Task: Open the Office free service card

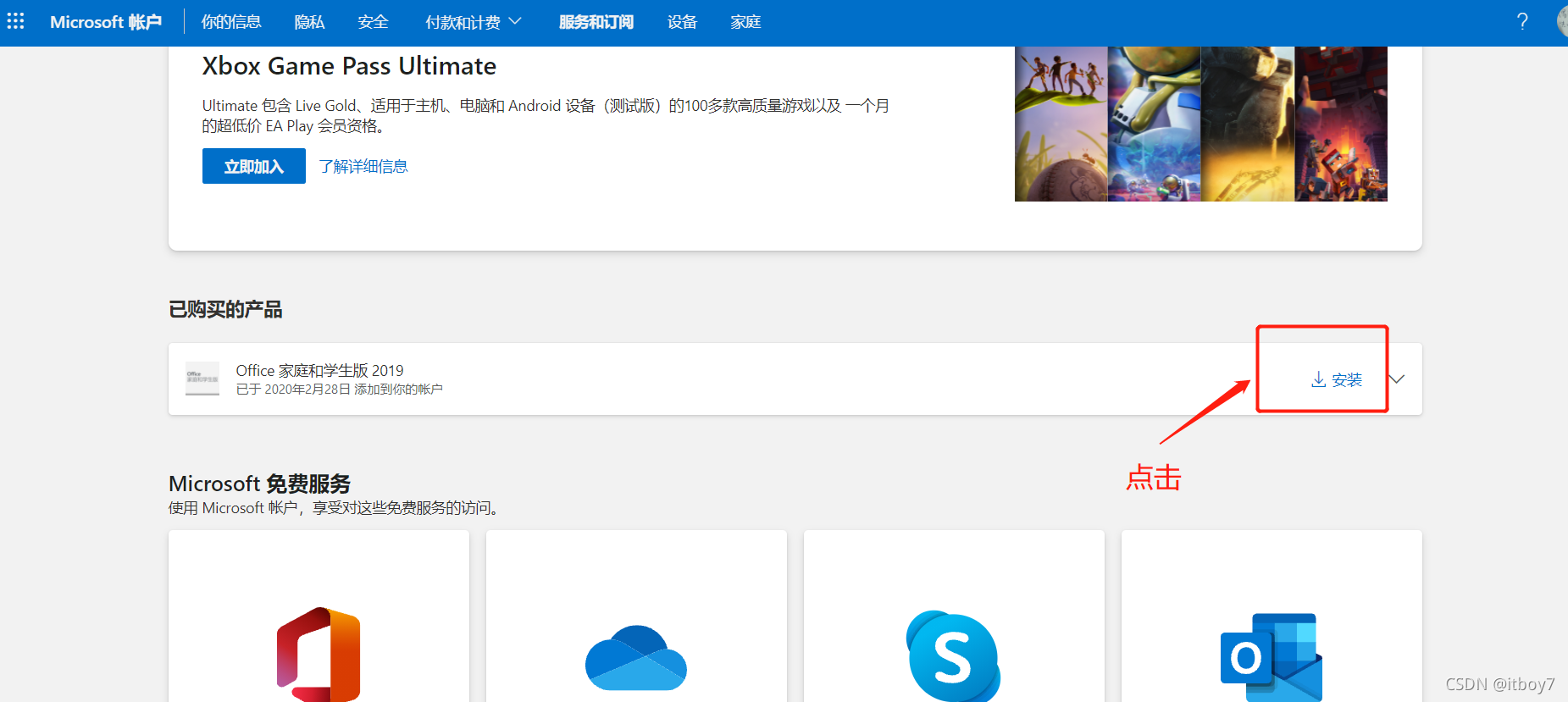Action: pos(319,616)
